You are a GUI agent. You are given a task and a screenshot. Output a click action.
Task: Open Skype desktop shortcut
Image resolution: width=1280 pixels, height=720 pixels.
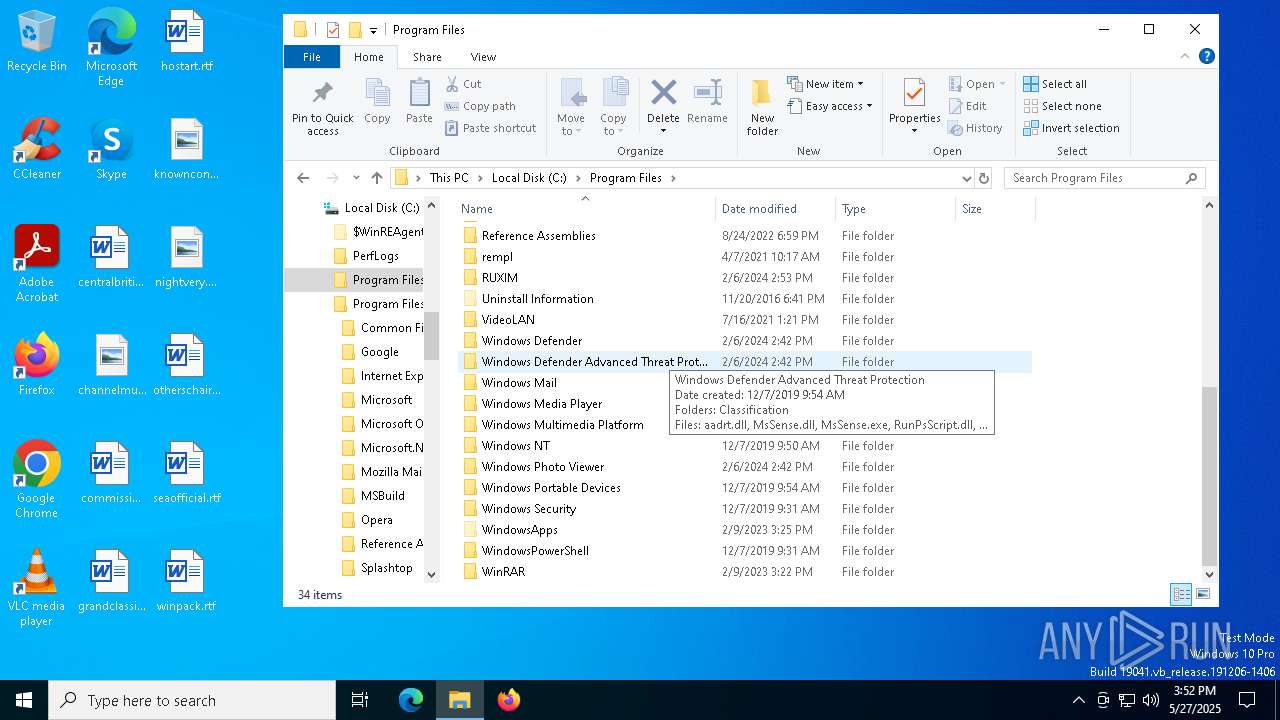111,150
